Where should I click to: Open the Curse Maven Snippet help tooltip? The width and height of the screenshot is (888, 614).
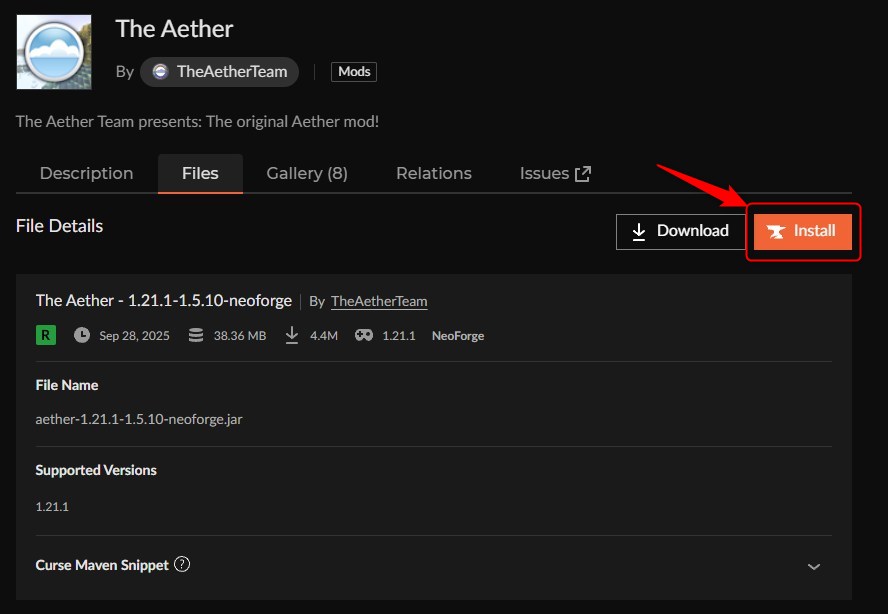(x=182, y=564)
